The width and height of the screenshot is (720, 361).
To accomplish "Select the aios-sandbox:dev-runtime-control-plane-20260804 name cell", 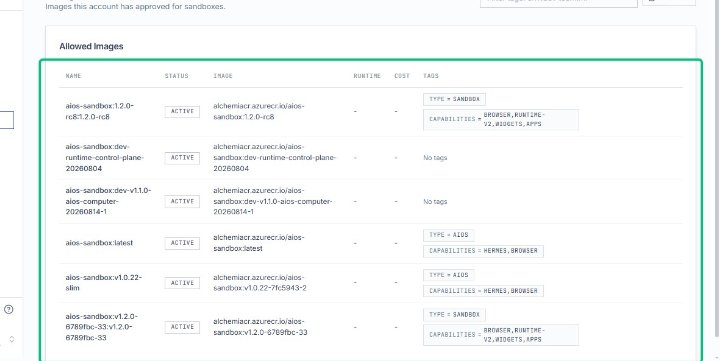I will tap(105, 158).
